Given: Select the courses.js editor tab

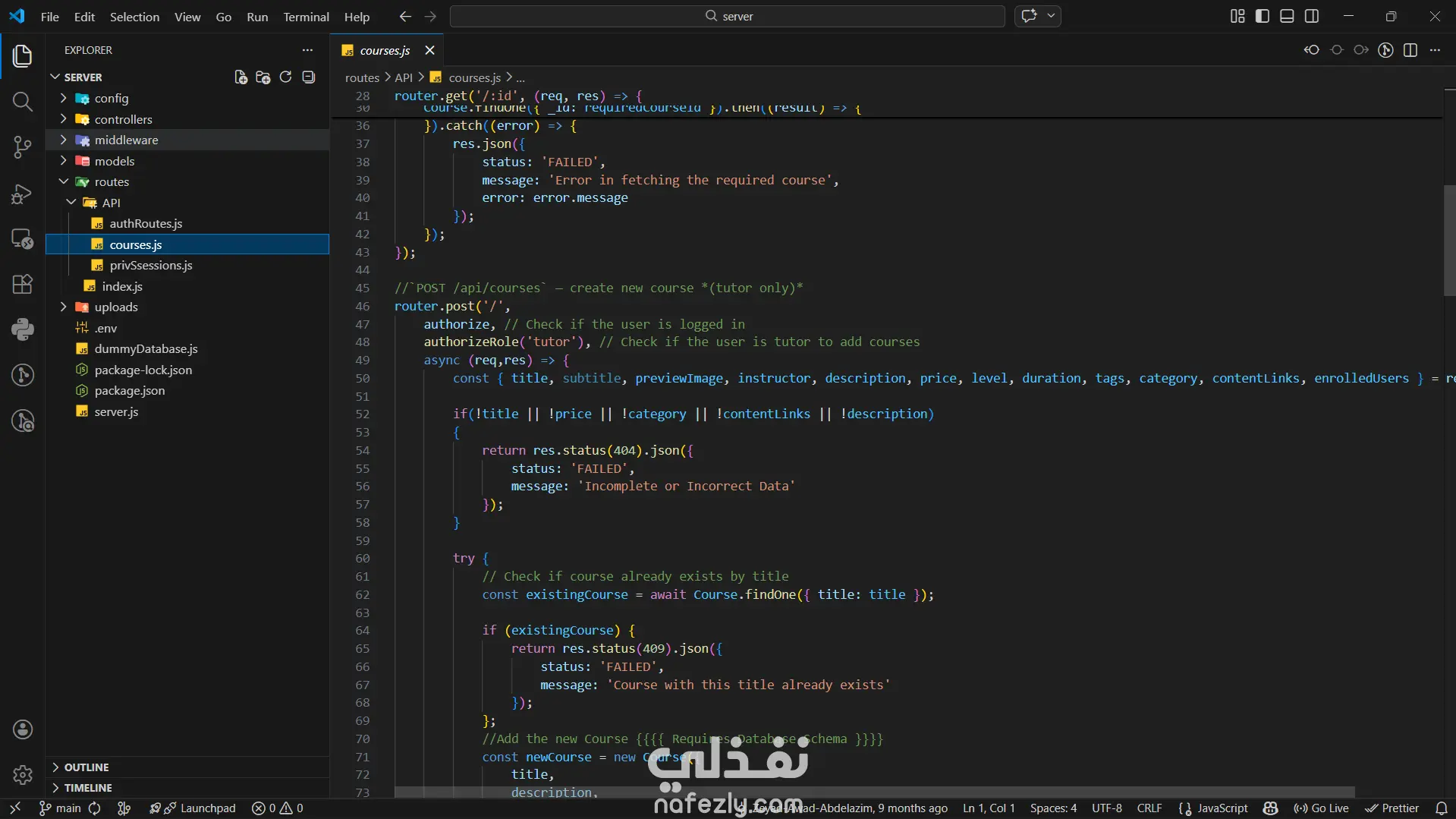Looking at the screenshot, I should click(x=385, y=50).
